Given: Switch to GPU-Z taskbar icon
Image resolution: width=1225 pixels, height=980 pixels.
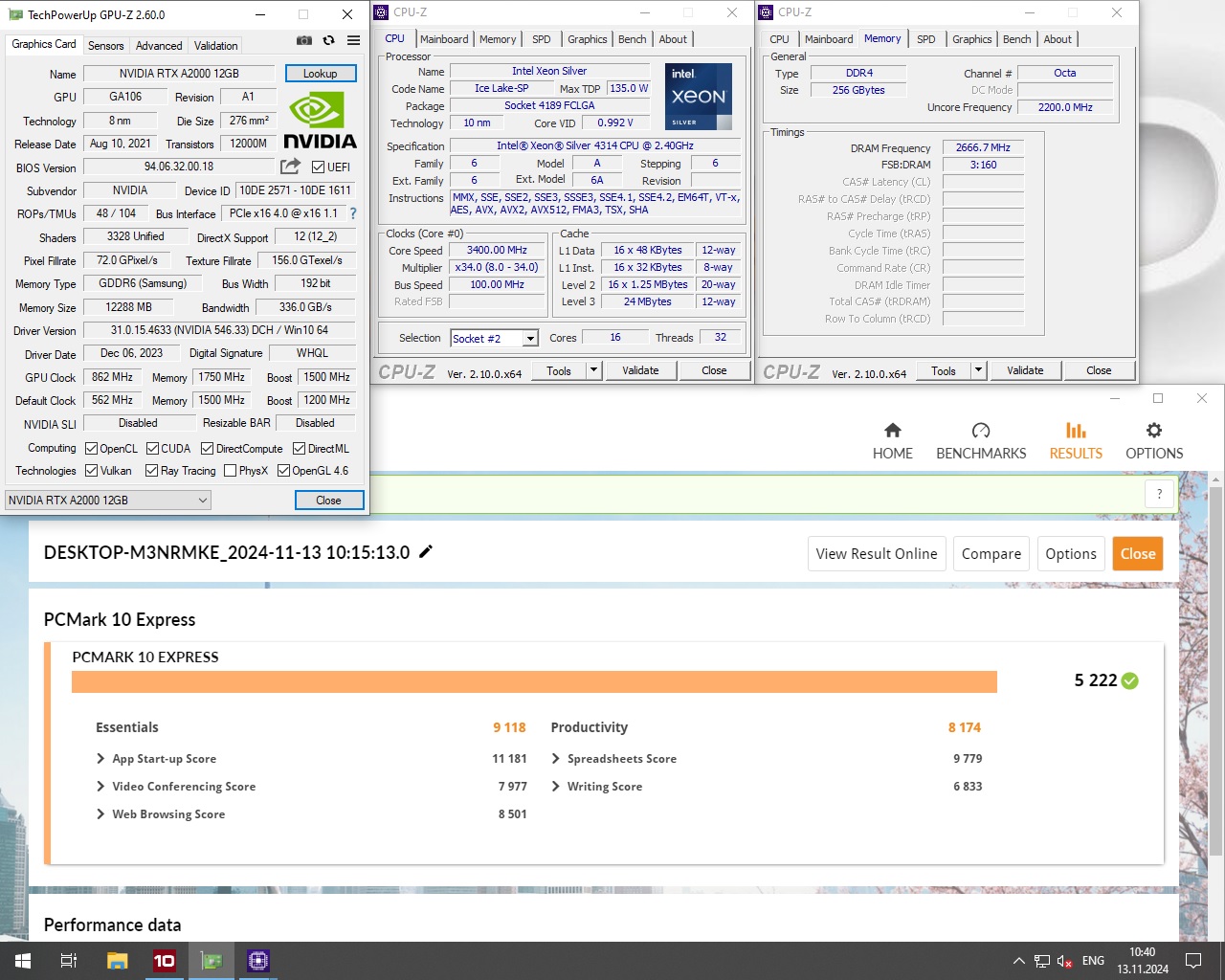Looking at the screenshot, I should click(211, 961).
